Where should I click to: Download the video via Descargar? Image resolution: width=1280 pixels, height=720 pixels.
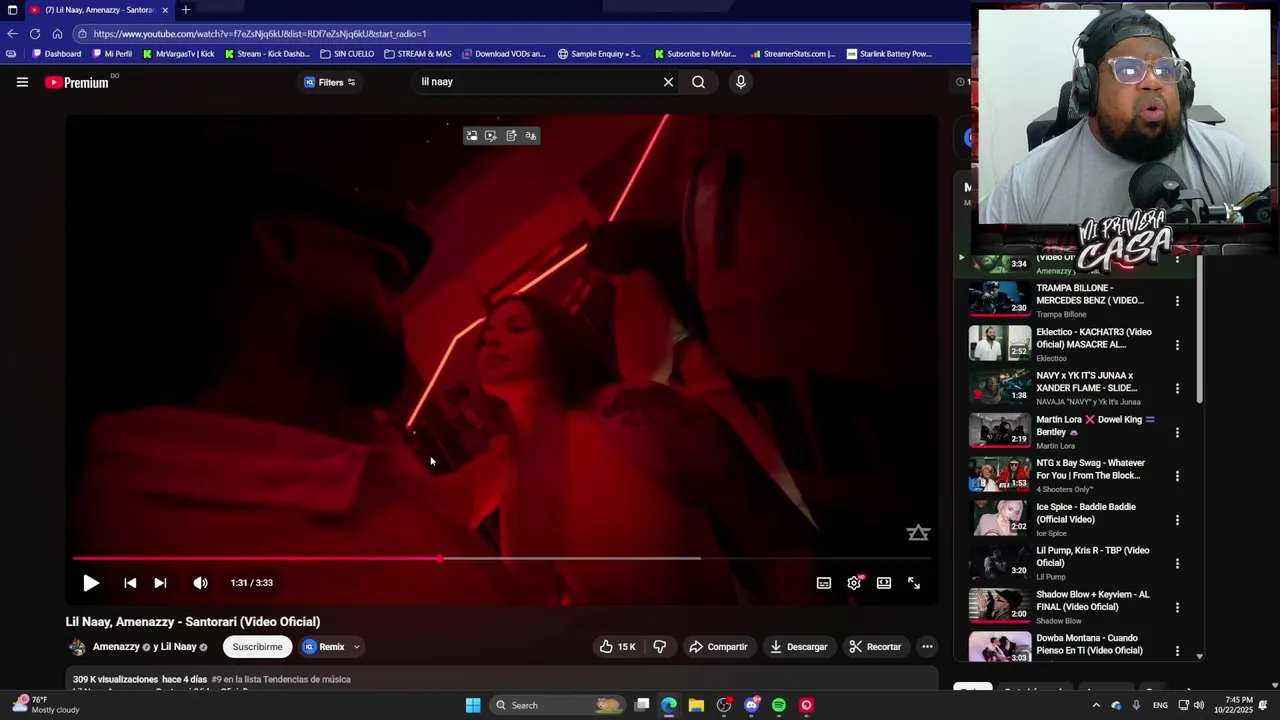click(x=798, y=647)
